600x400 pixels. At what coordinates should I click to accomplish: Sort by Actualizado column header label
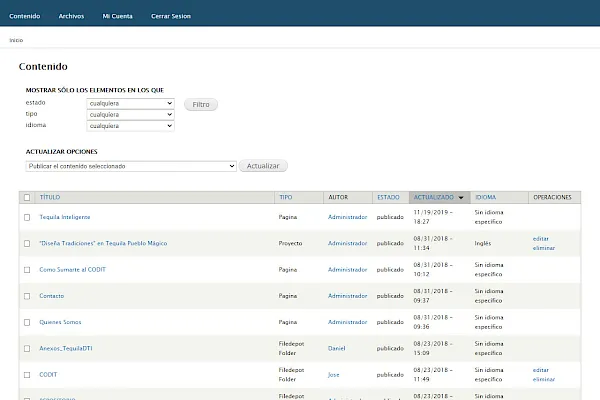[434, 197]
